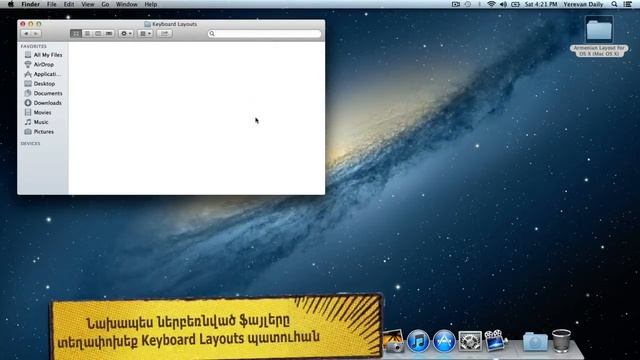Open the gear Action dropdown in Finder toolbar
640x360 pixels.
click(126, 33)
